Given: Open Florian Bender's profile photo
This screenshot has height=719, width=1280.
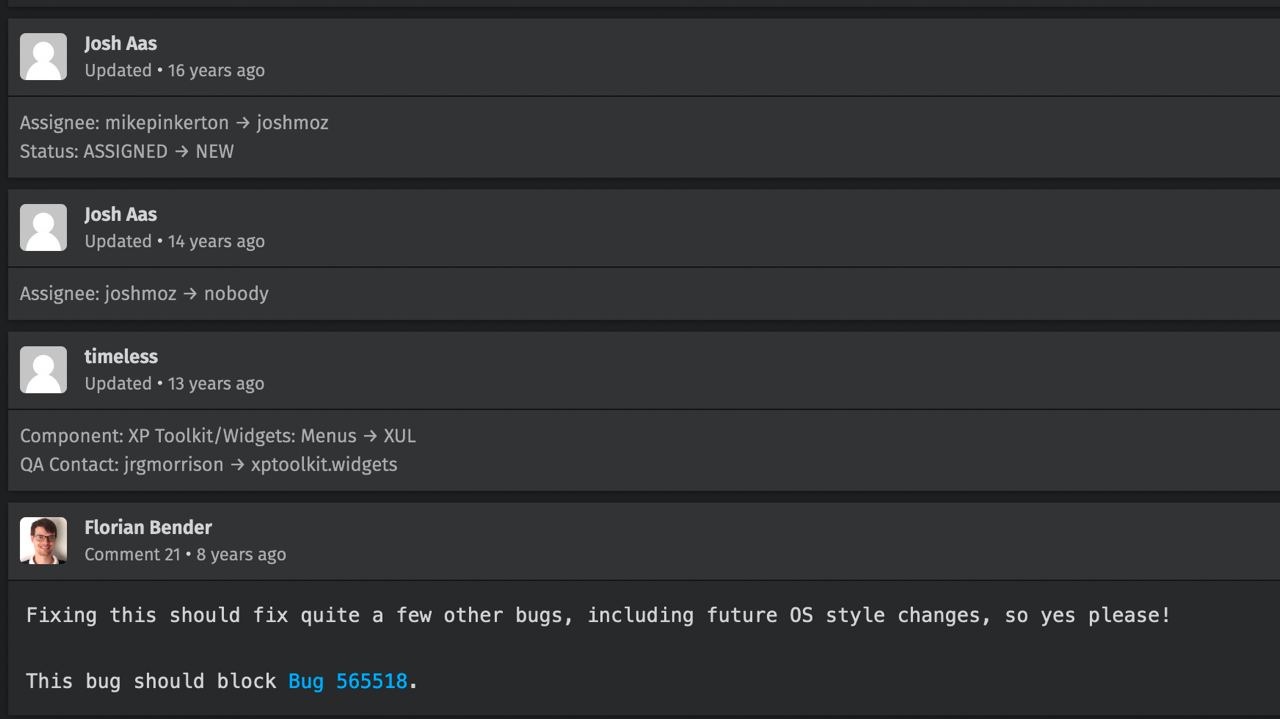Looking at the screenshot, I should [43, 541].
